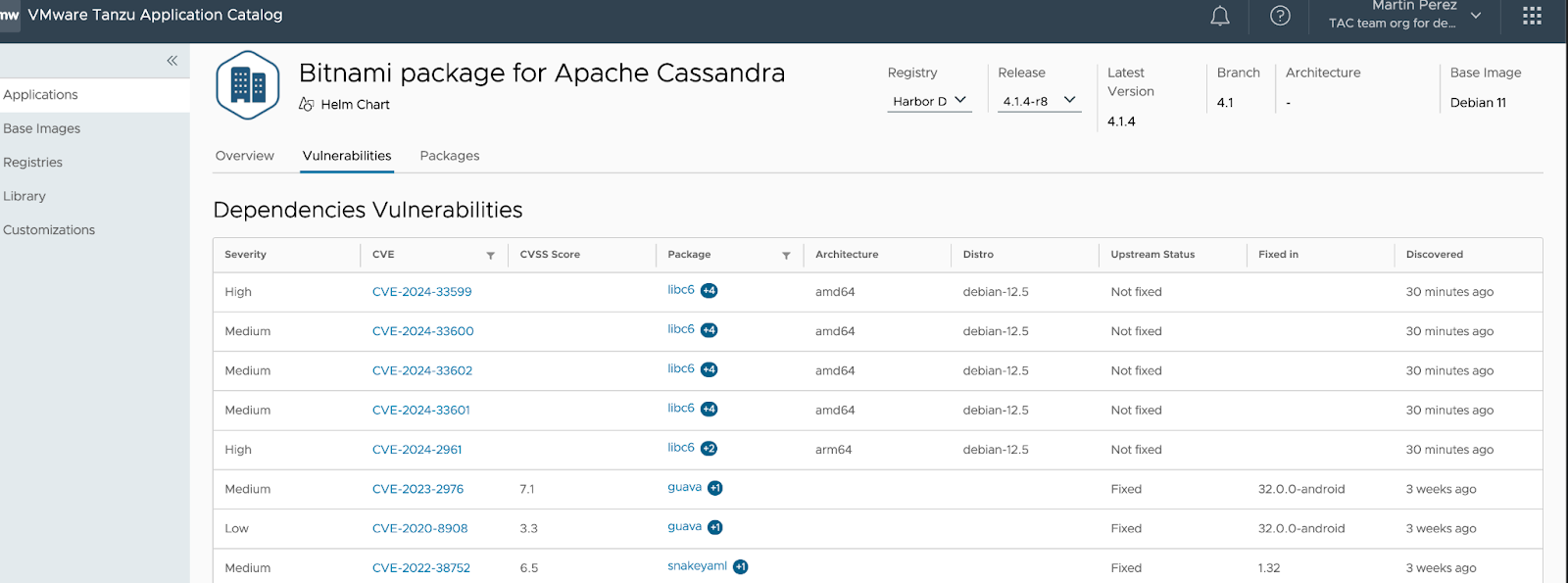The image size is (1568, 583).
Task: Open CVE-2024-33602 link
Action: tap(422, 370)
